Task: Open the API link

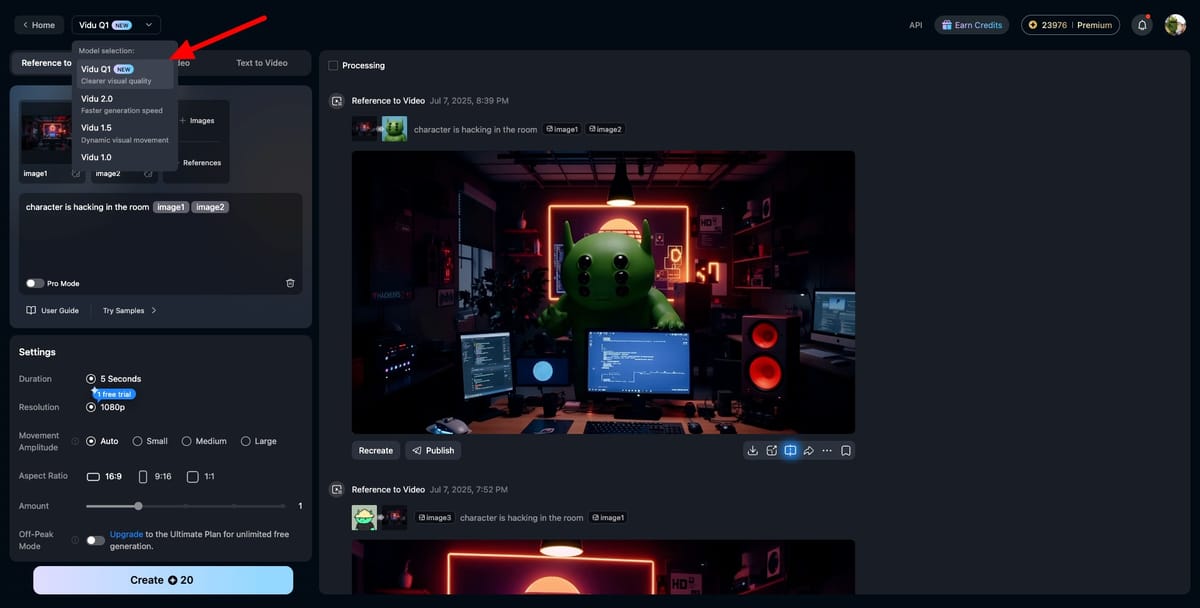Action: [x=916, y=25]
